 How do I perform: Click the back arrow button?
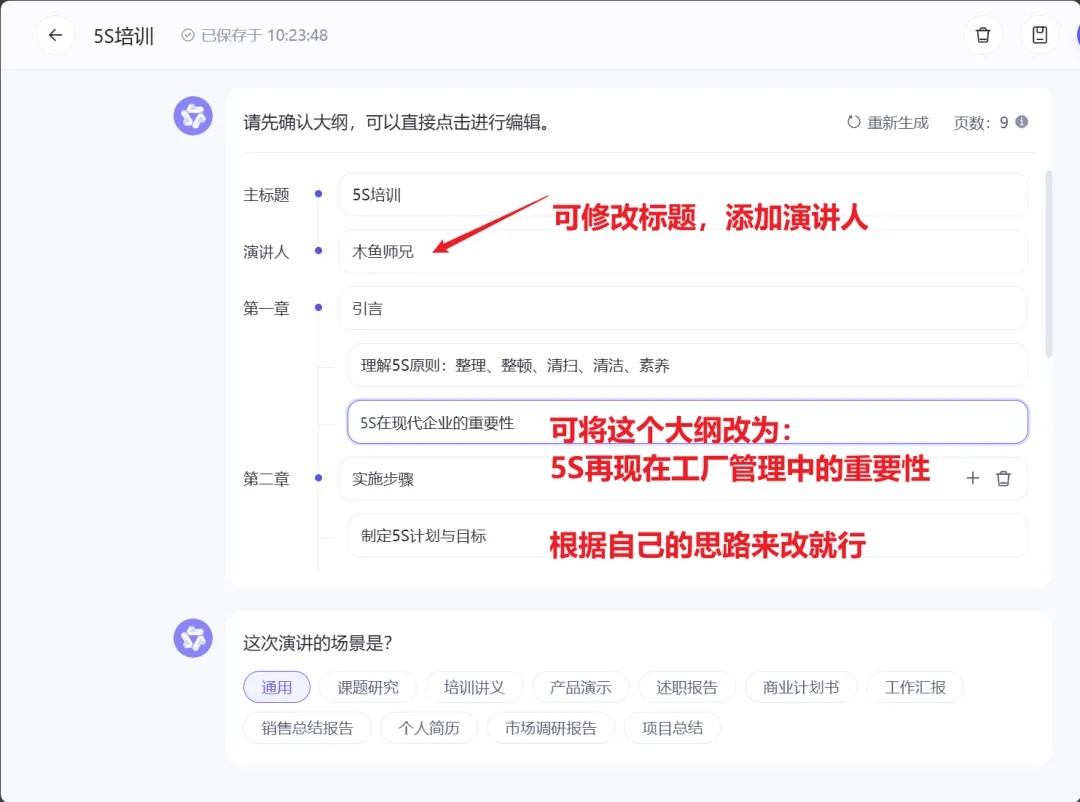(x=55, y=35)
